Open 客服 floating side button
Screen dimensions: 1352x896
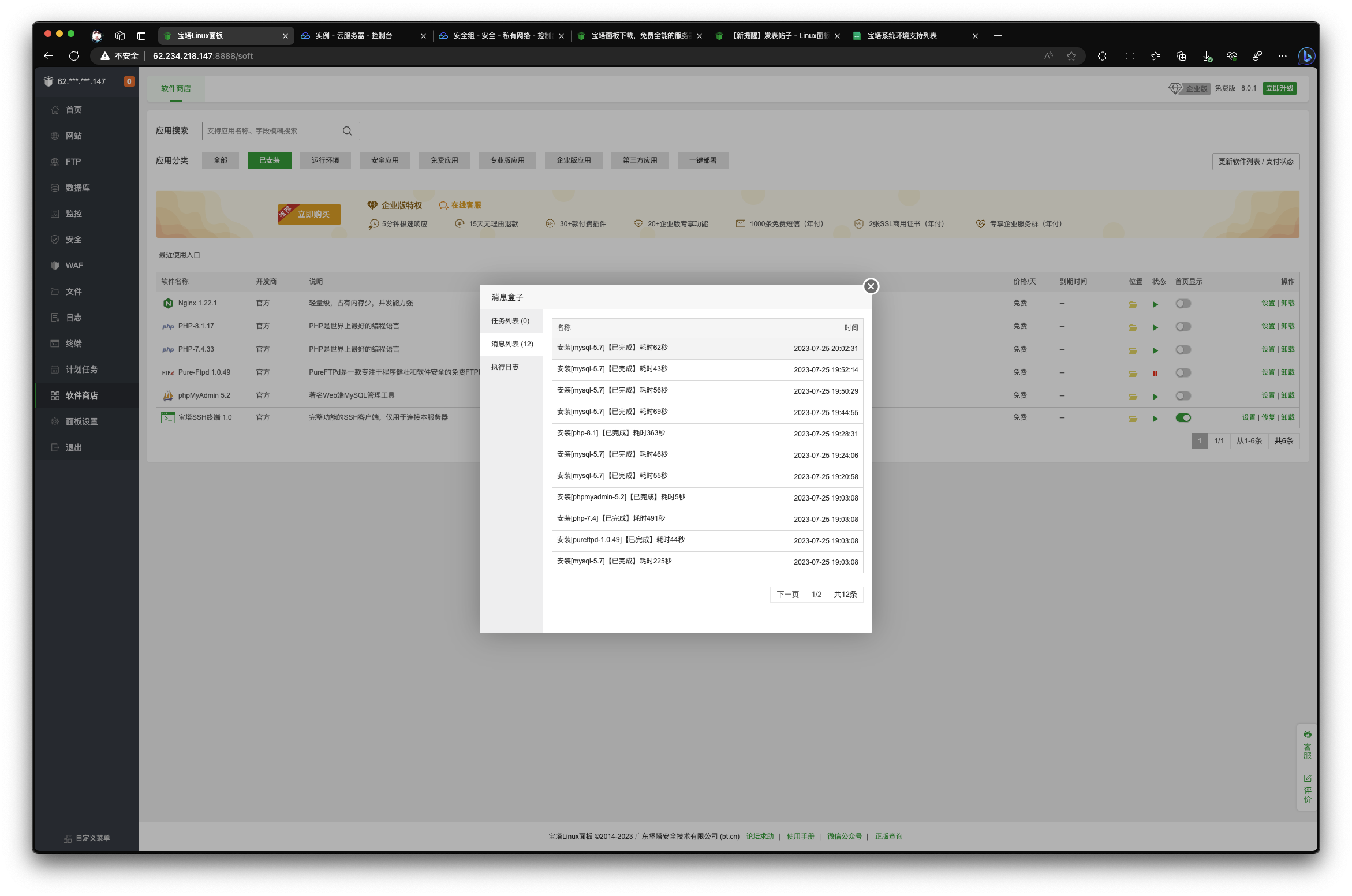[1308, 745]
